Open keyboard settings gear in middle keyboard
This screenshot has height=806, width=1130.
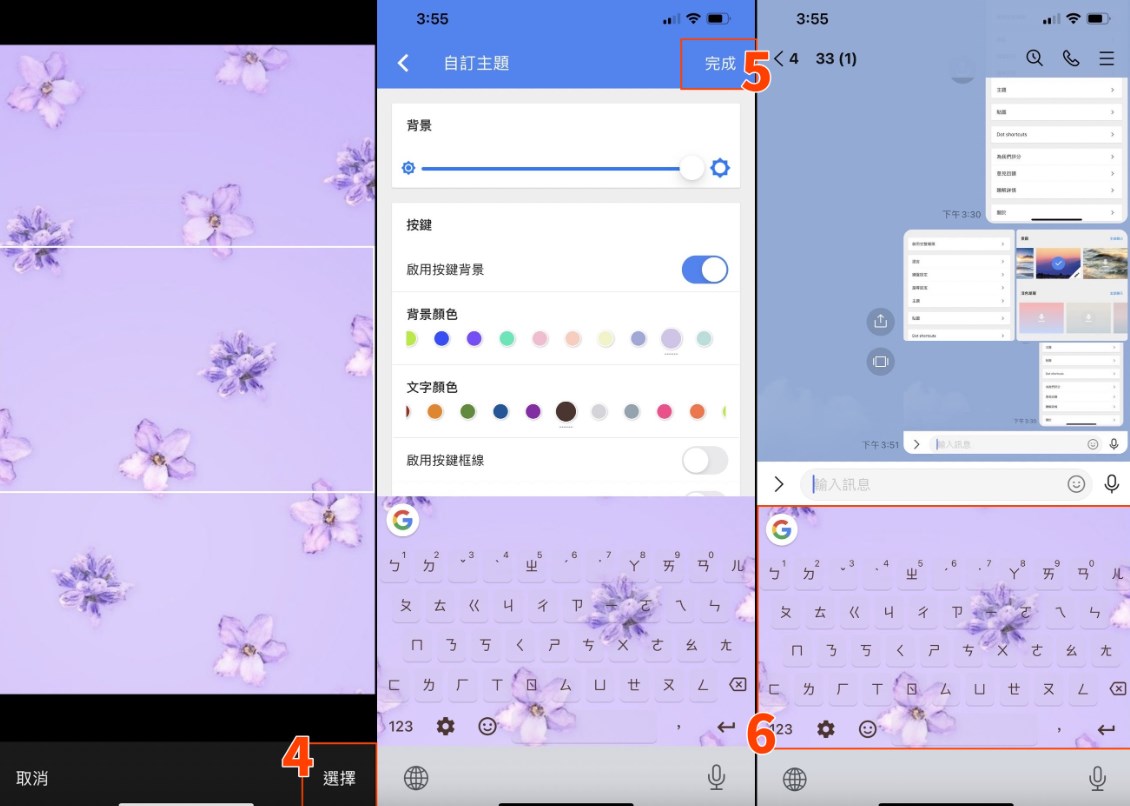[445, 726]
